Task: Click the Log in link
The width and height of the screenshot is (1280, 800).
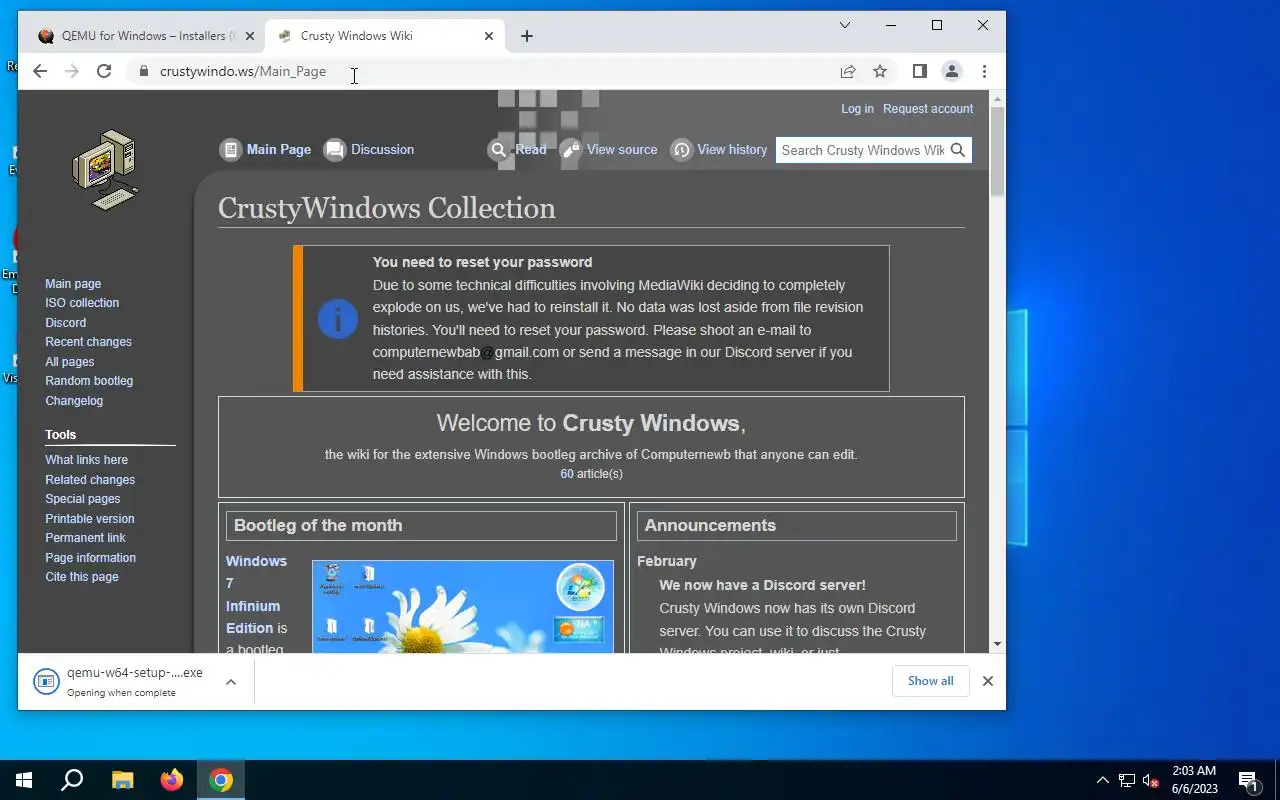Action: [857, 108]
